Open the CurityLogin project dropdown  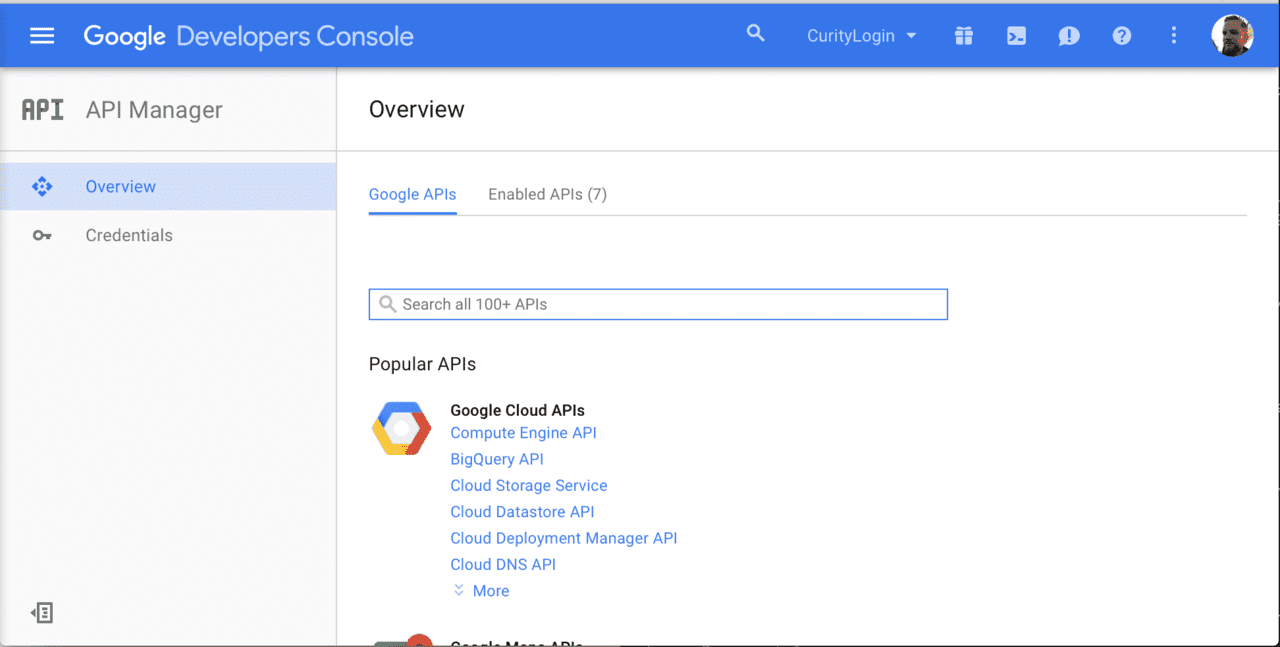tap(862, 35)
